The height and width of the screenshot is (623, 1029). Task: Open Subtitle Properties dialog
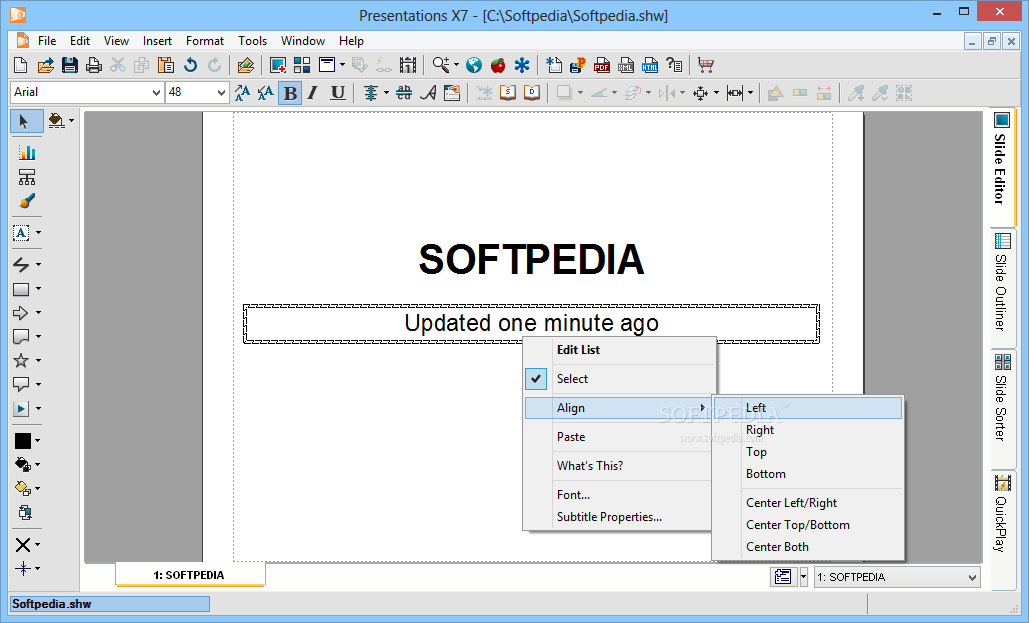(609, 517)
